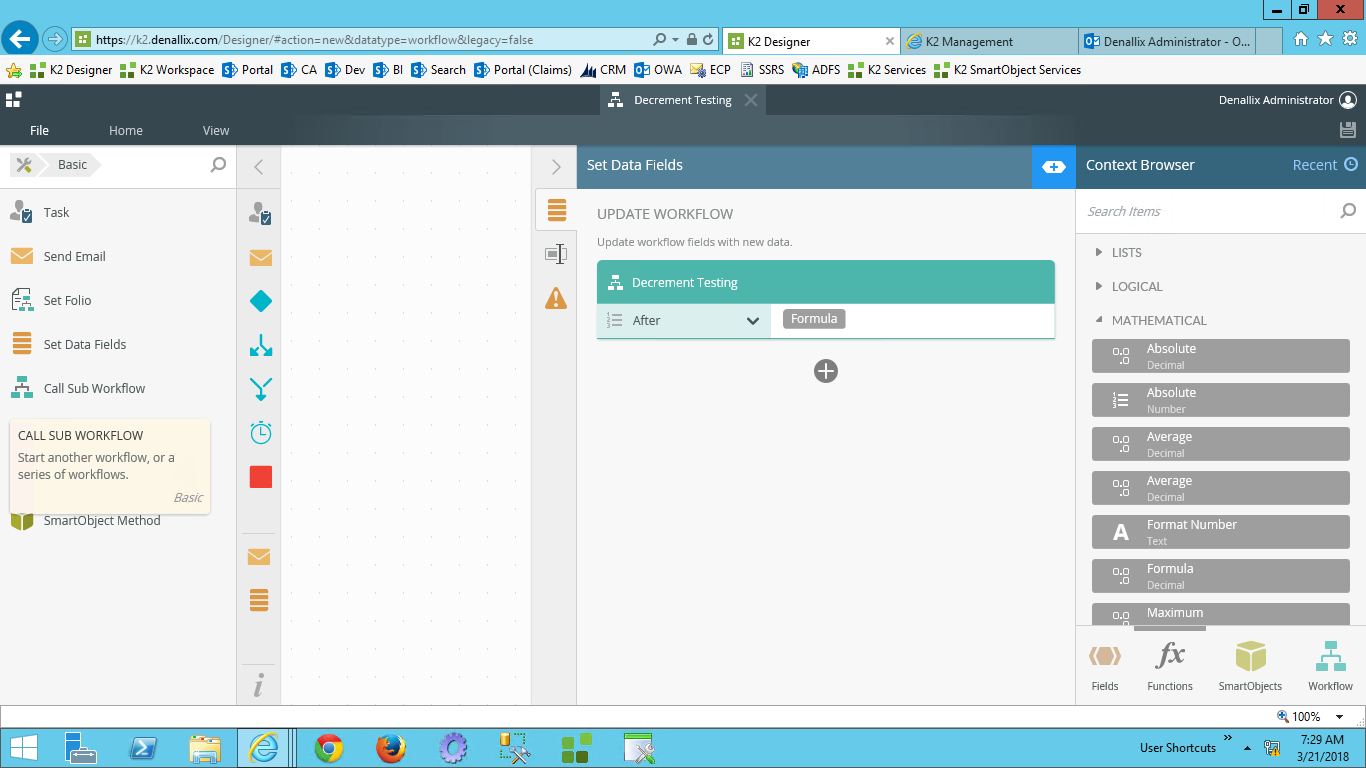Launch Chrome from the taskbar
The height and width of the screenshot is (768, 1366).
(x=329, y=748)
